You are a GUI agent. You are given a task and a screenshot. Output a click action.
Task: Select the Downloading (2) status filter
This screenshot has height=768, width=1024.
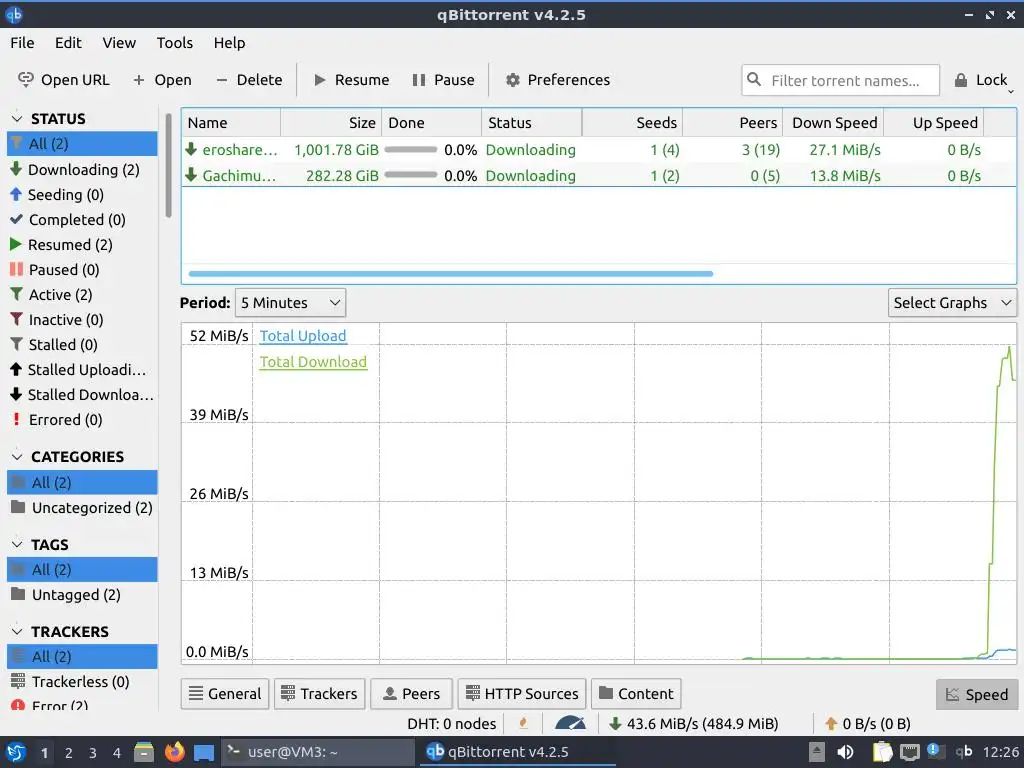82,170
